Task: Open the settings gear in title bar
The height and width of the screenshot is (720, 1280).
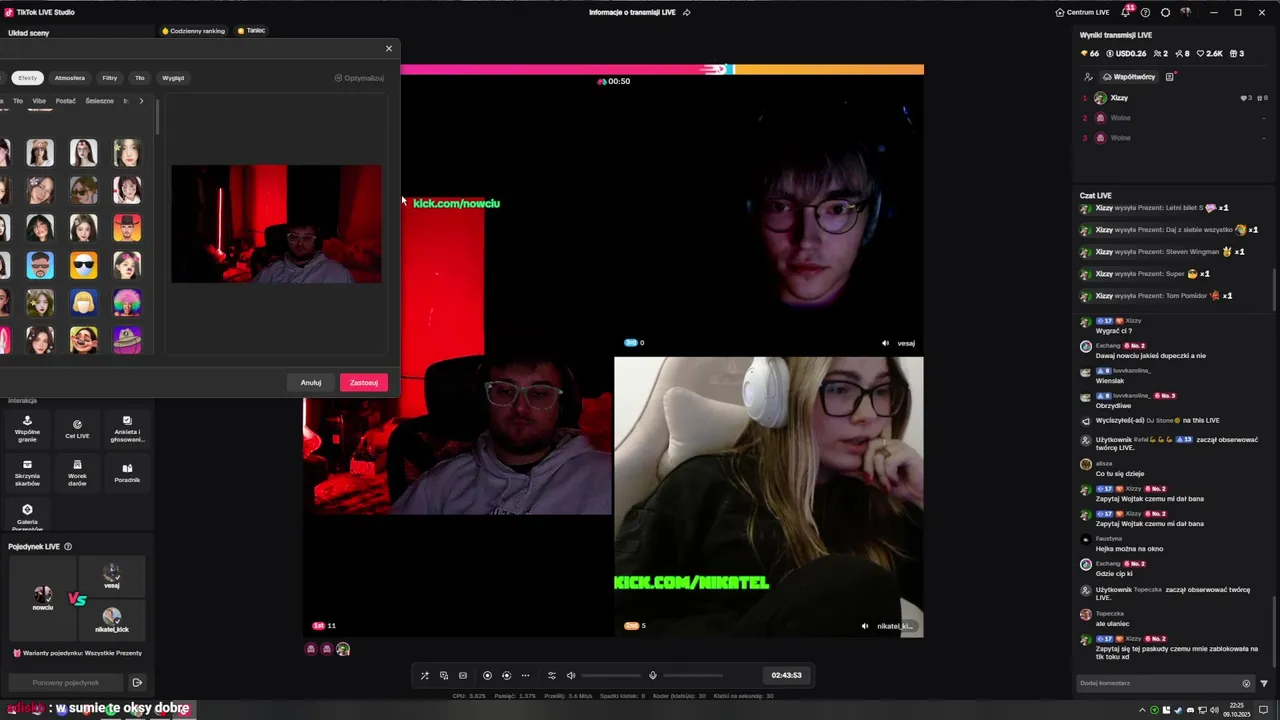Action: (1165, 12)
